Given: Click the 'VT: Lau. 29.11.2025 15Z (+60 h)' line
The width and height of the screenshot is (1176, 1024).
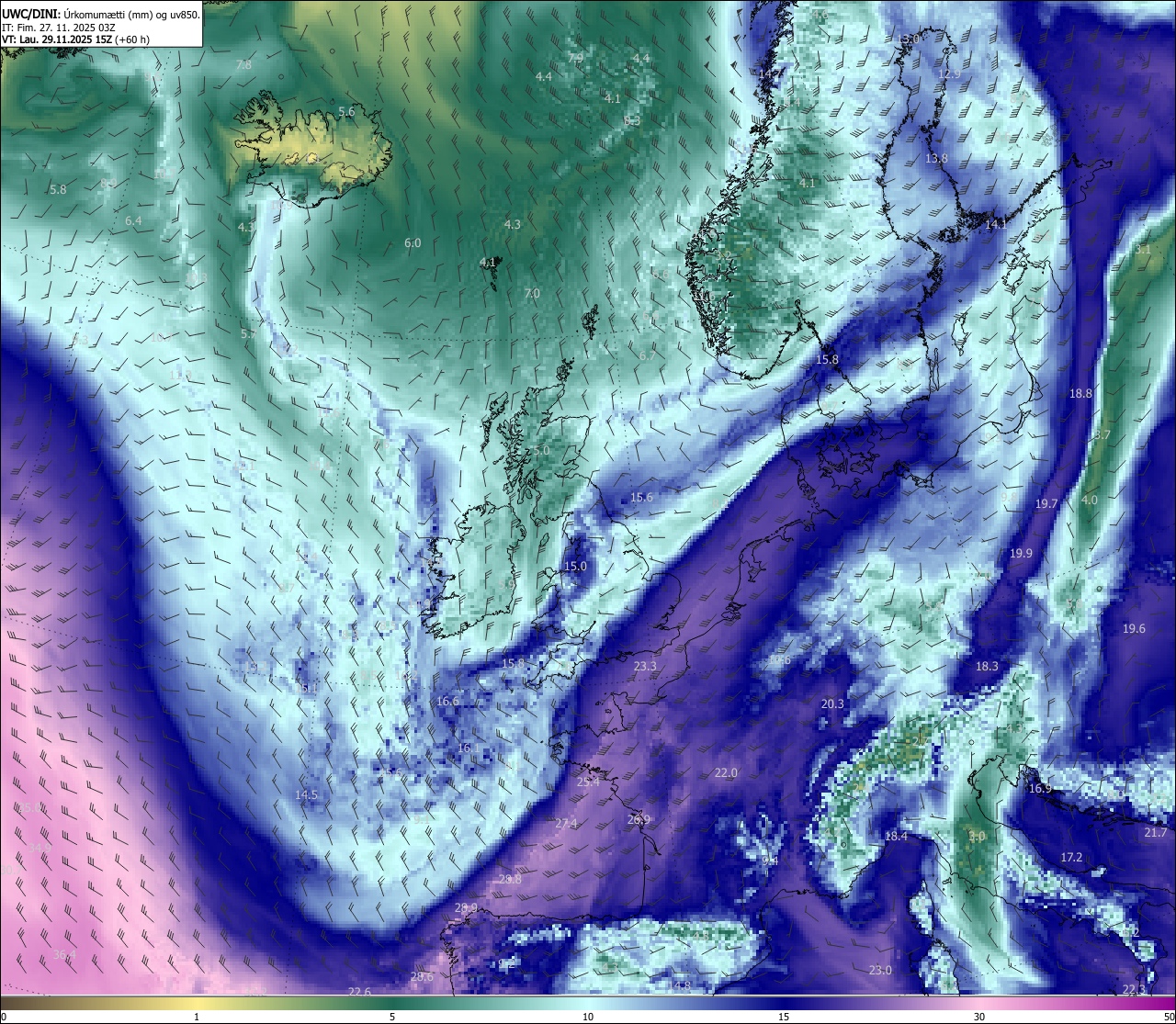Looking at the screenshot, I should point(75,39).
